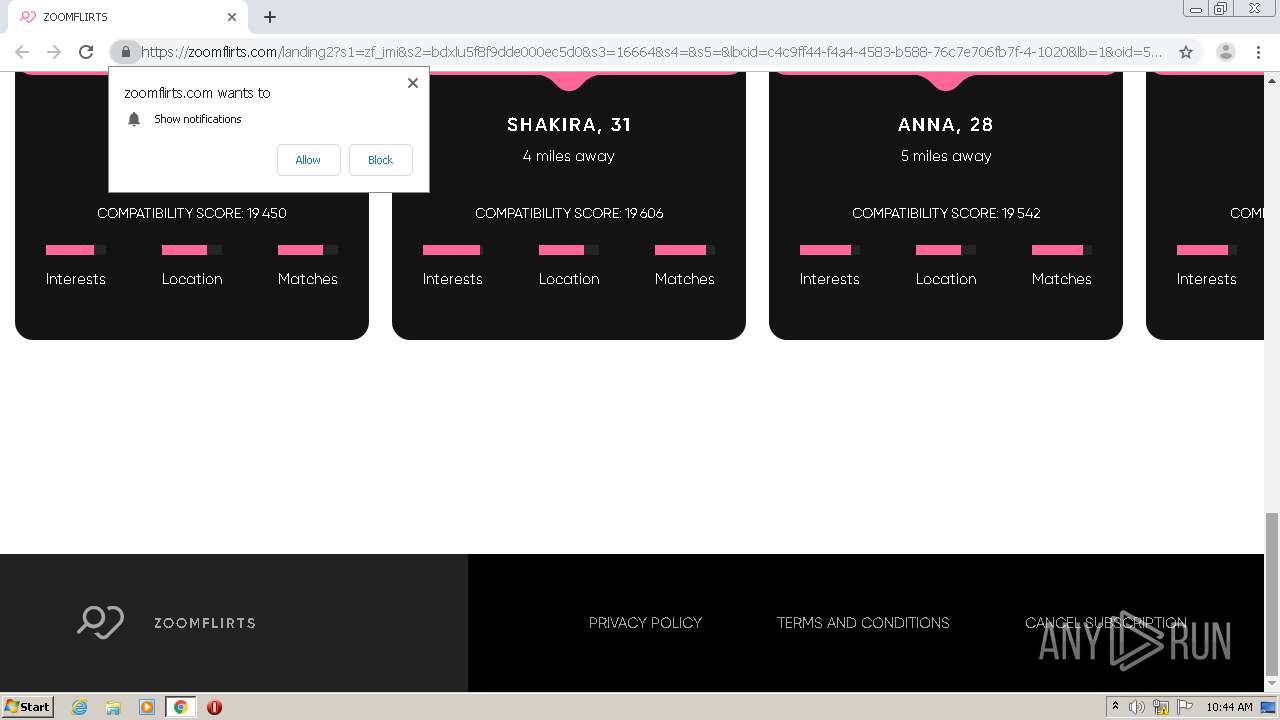Click Shakira's Interests progress bar
Image resolution: width=1280 pixels, height=720 pixels.
click(x=453, y=250)
